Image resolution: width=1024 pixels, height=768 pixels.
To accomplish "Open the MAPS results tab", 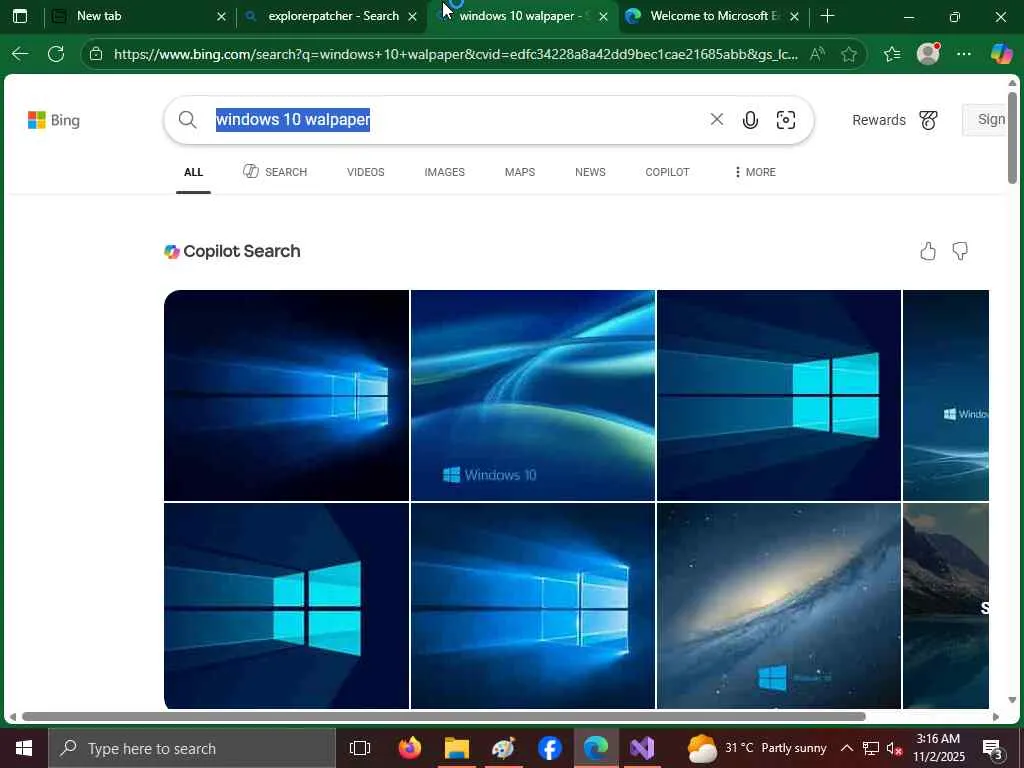I will (520, 172).
